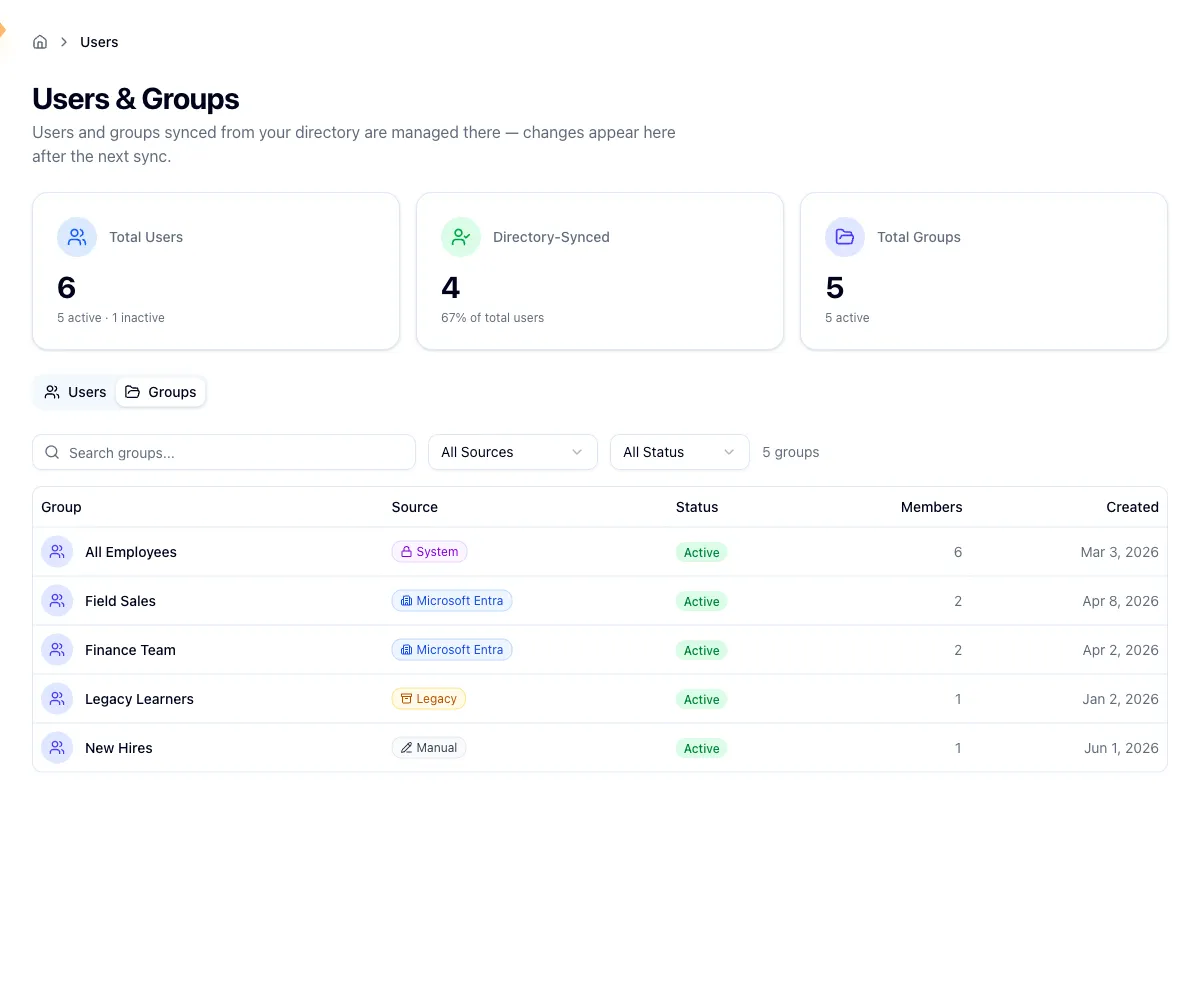The height and width of the screenshot is (1000, 1200).
Task: Sort by the Created column header
Action: click(1132, 507)
